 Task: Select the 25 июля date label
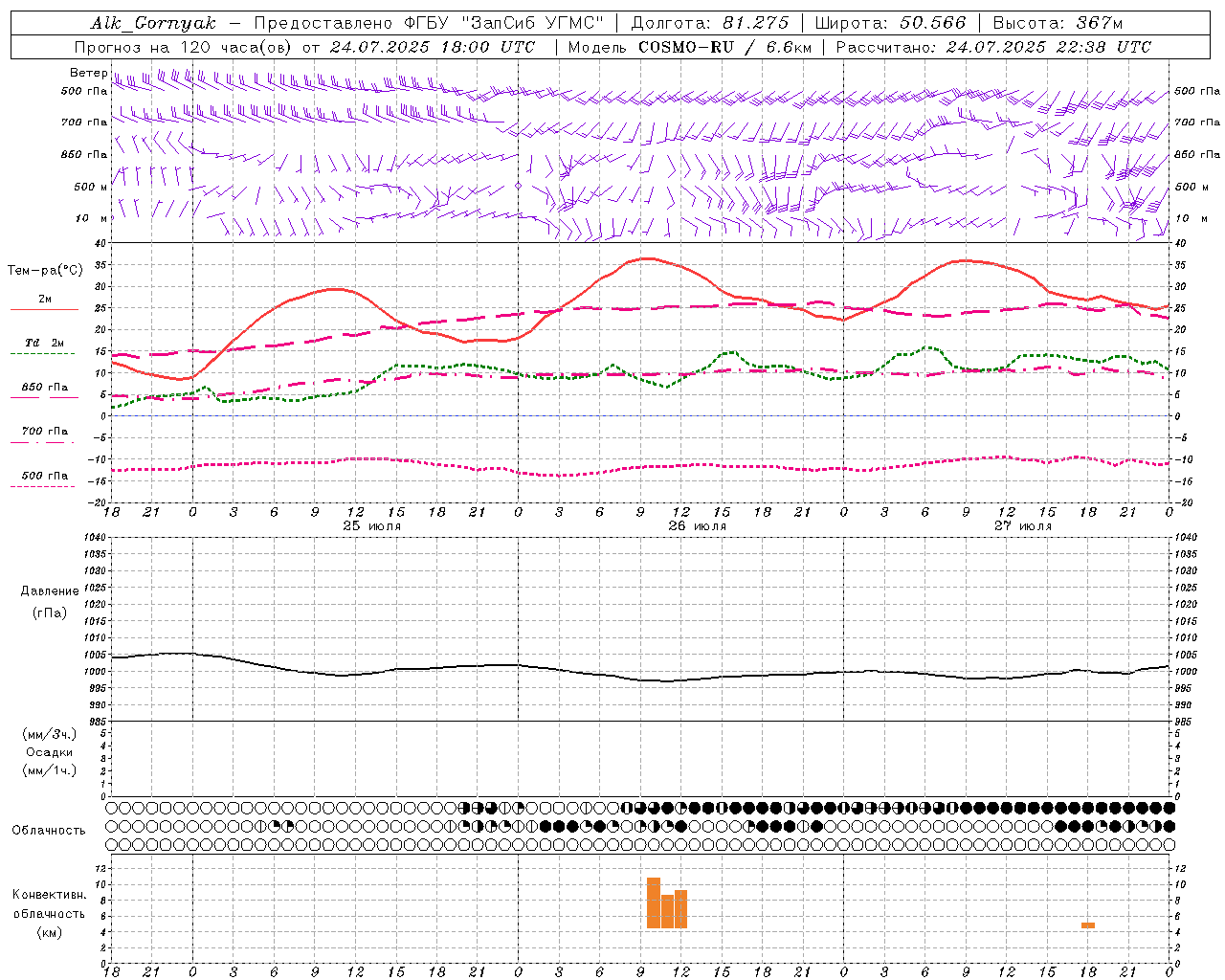(372, 526)
